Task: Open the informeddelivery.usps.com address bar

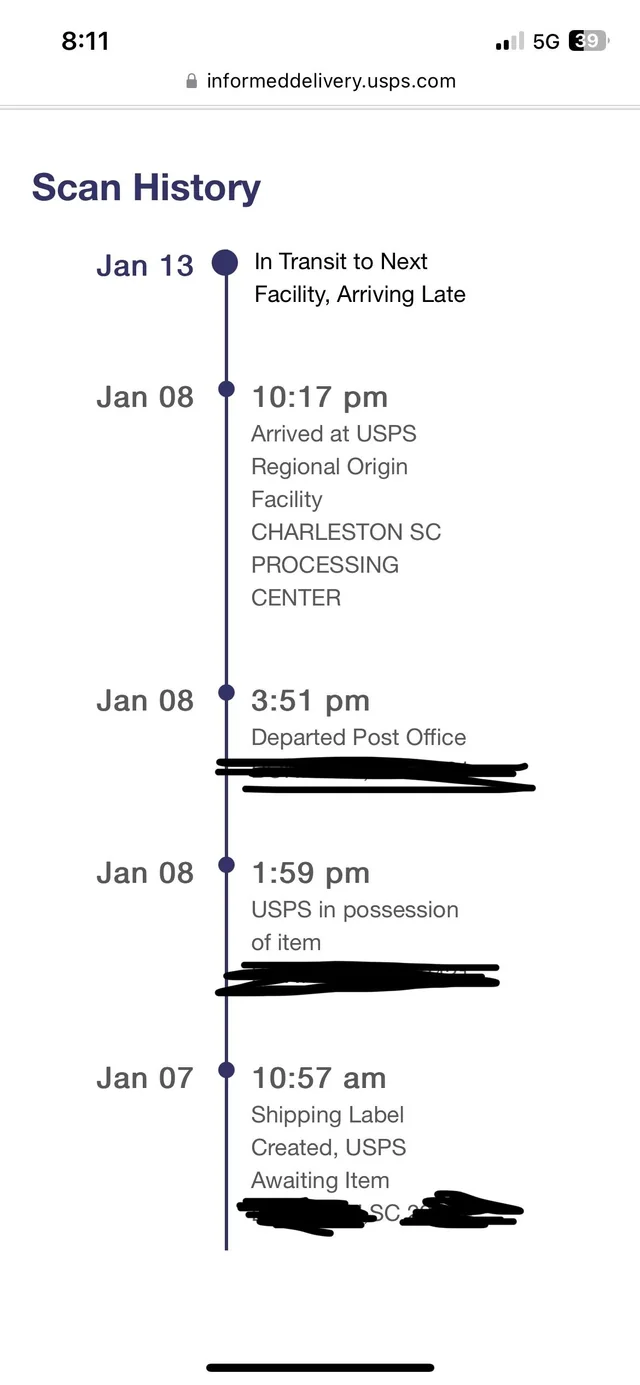Action: coord(330,82)
